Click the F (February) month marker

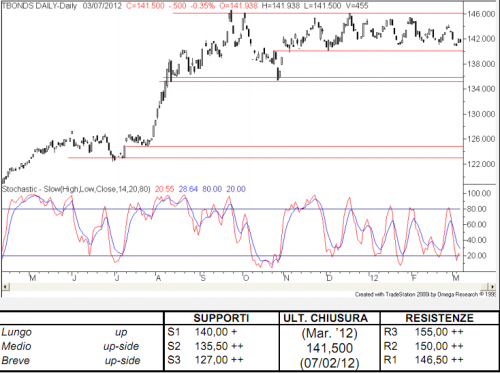414,278
